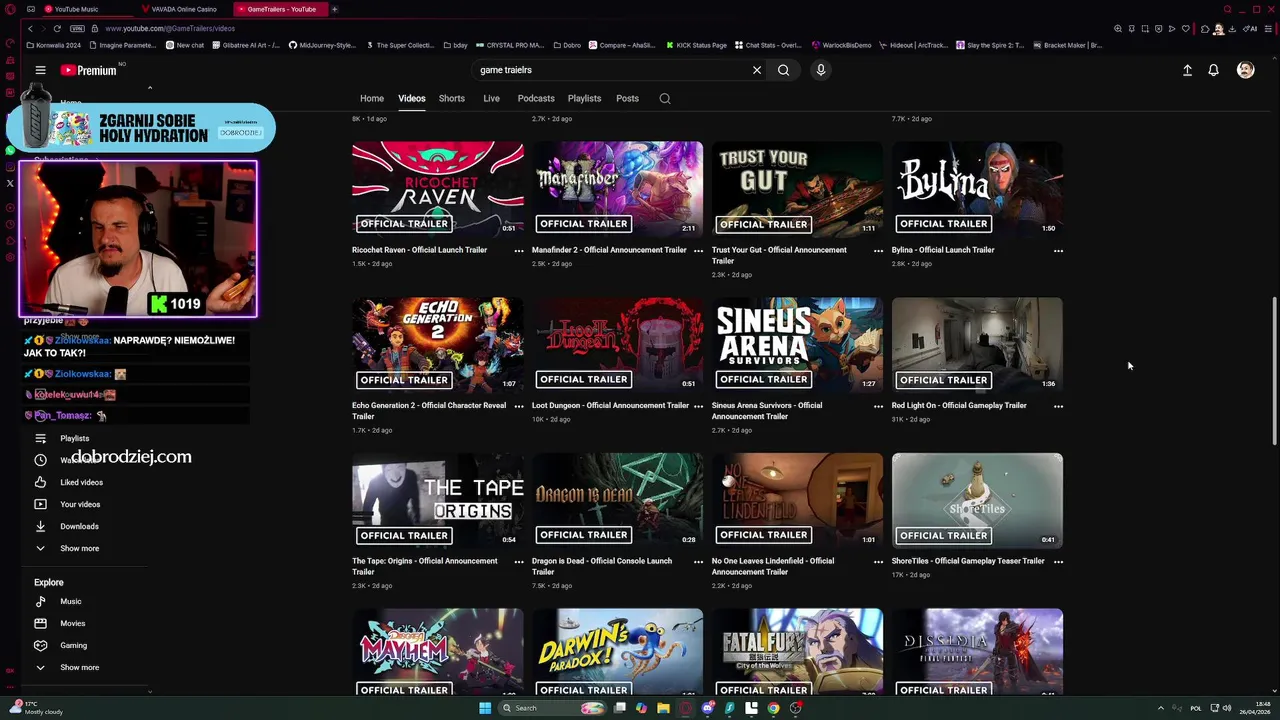Open more options for Loot Dungeon video
Image resolution: width=1280 pixels, height=720 pixels.
pyautogui.click(x=698, y=406)
